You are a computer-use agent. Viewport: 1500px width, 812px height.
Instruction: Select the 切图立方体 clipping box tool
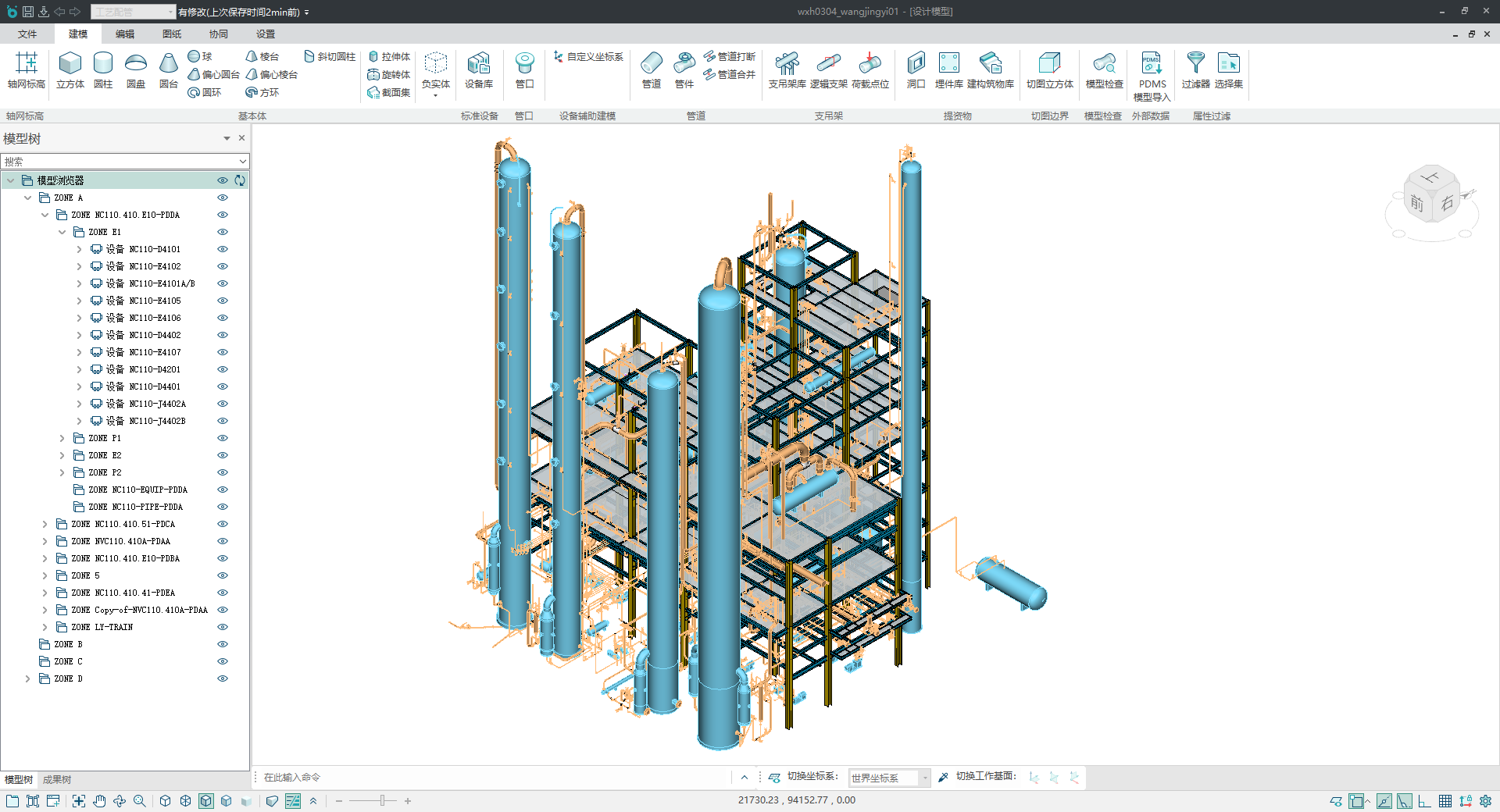click(1049, 69)
